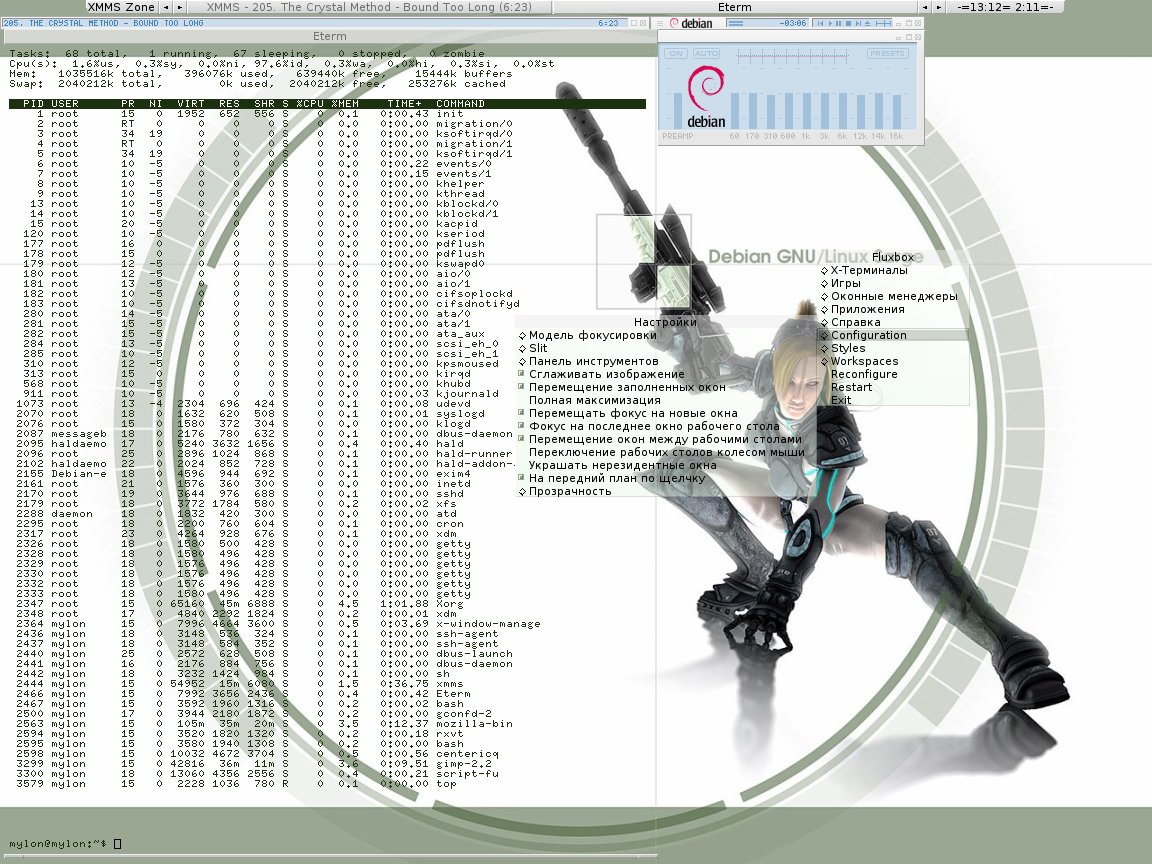The image size is (1152, 864).
Task: Toggle Фокус на последнее окно рабочего стола
Action: 666,427
